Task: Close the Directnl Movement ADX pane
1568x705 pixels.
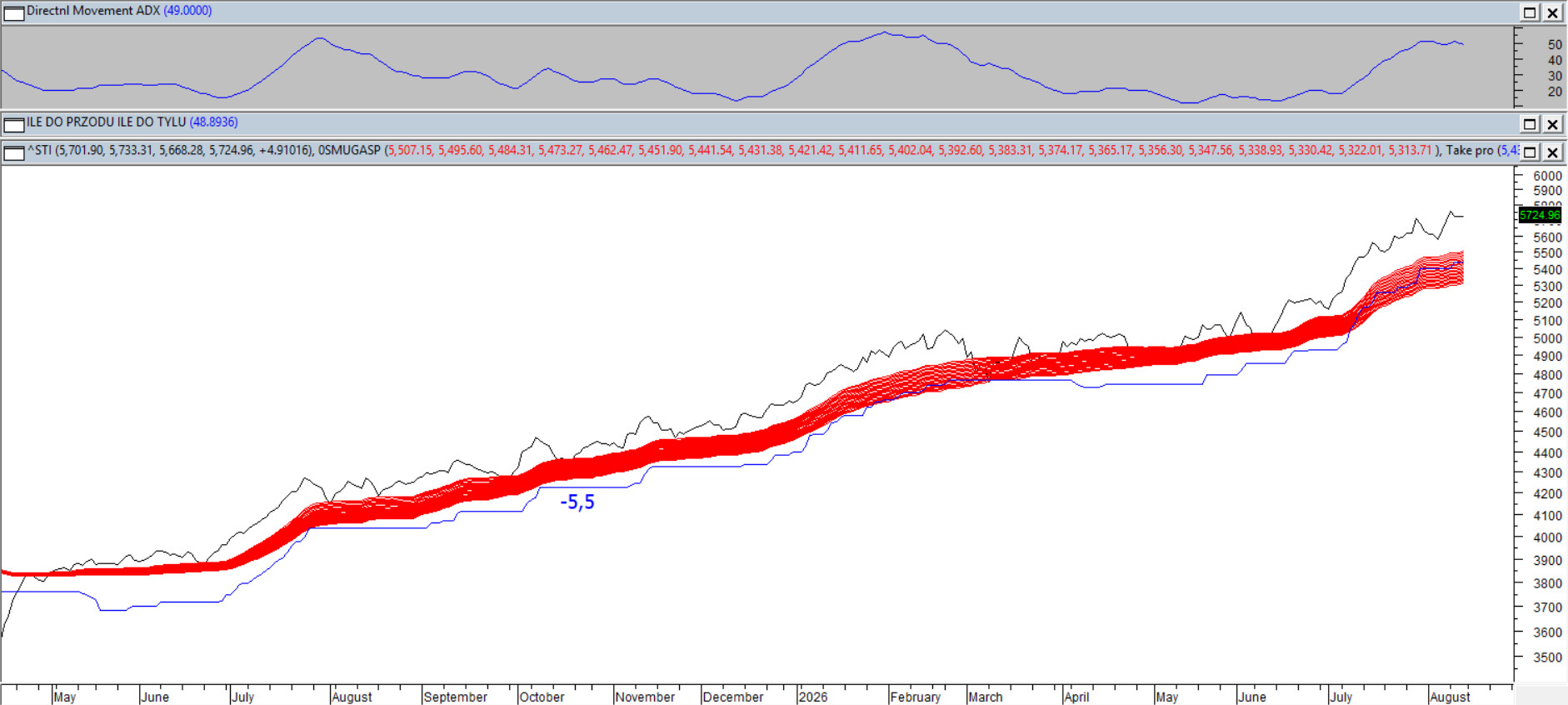Action: click(1553, 12)
